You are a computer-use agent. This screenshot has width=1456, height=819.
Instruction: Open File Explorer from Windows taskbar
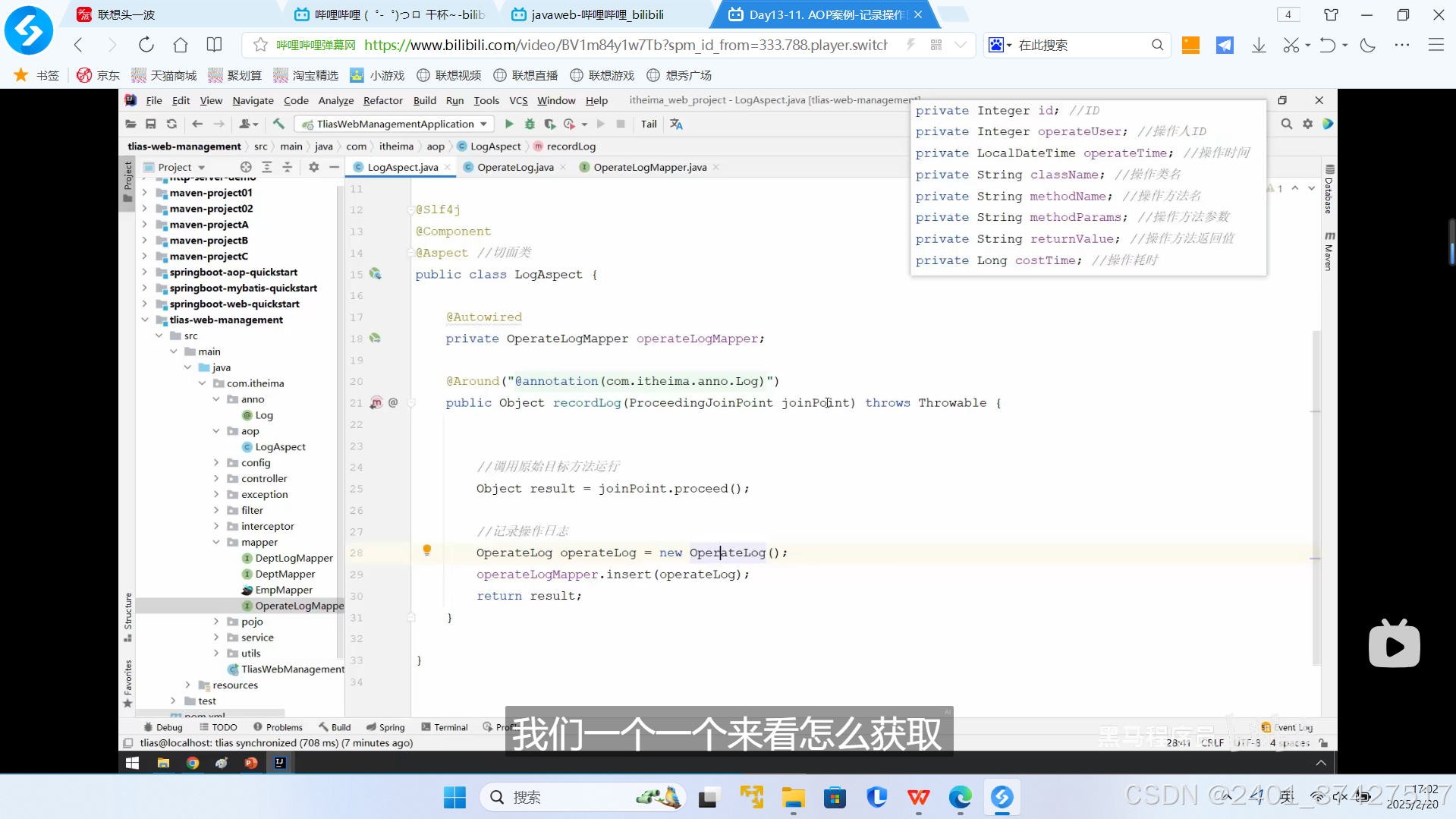coord(794,797)
